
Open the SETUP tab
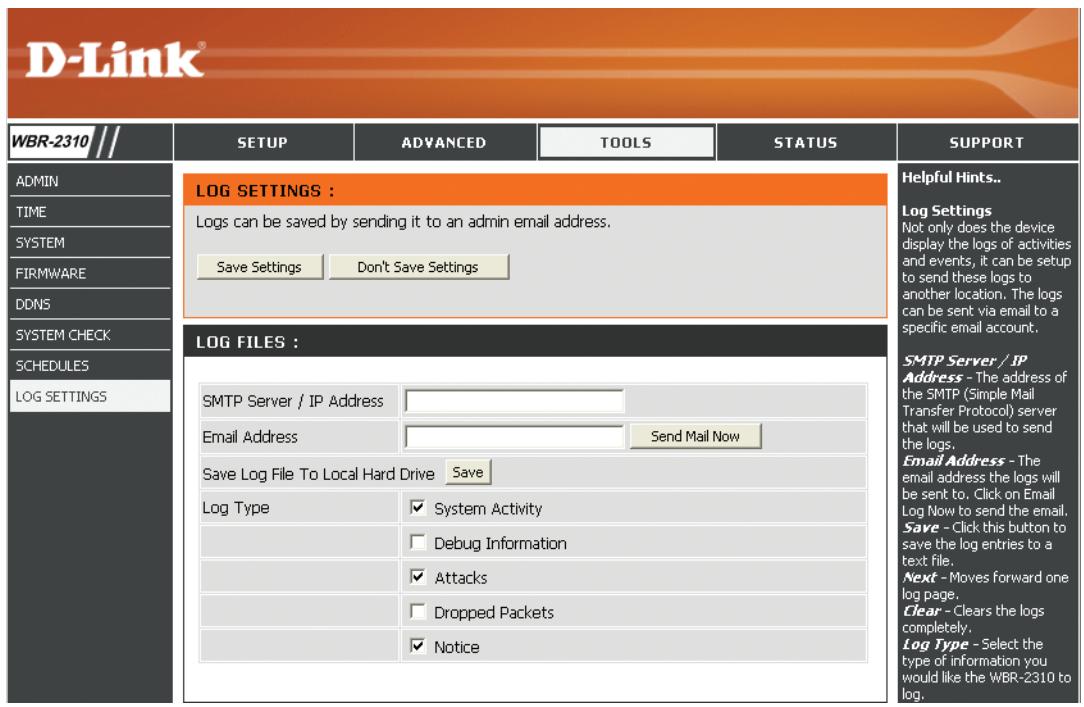click(263, 142)
